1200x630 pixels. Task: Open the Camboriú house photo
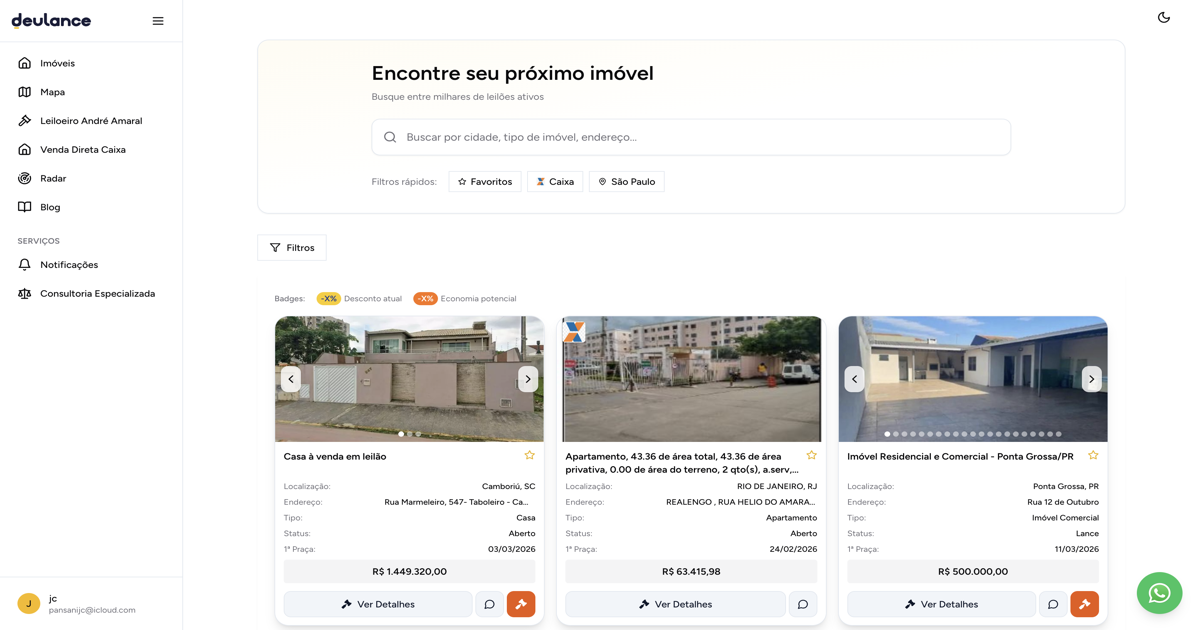click(x=409, y=379)
